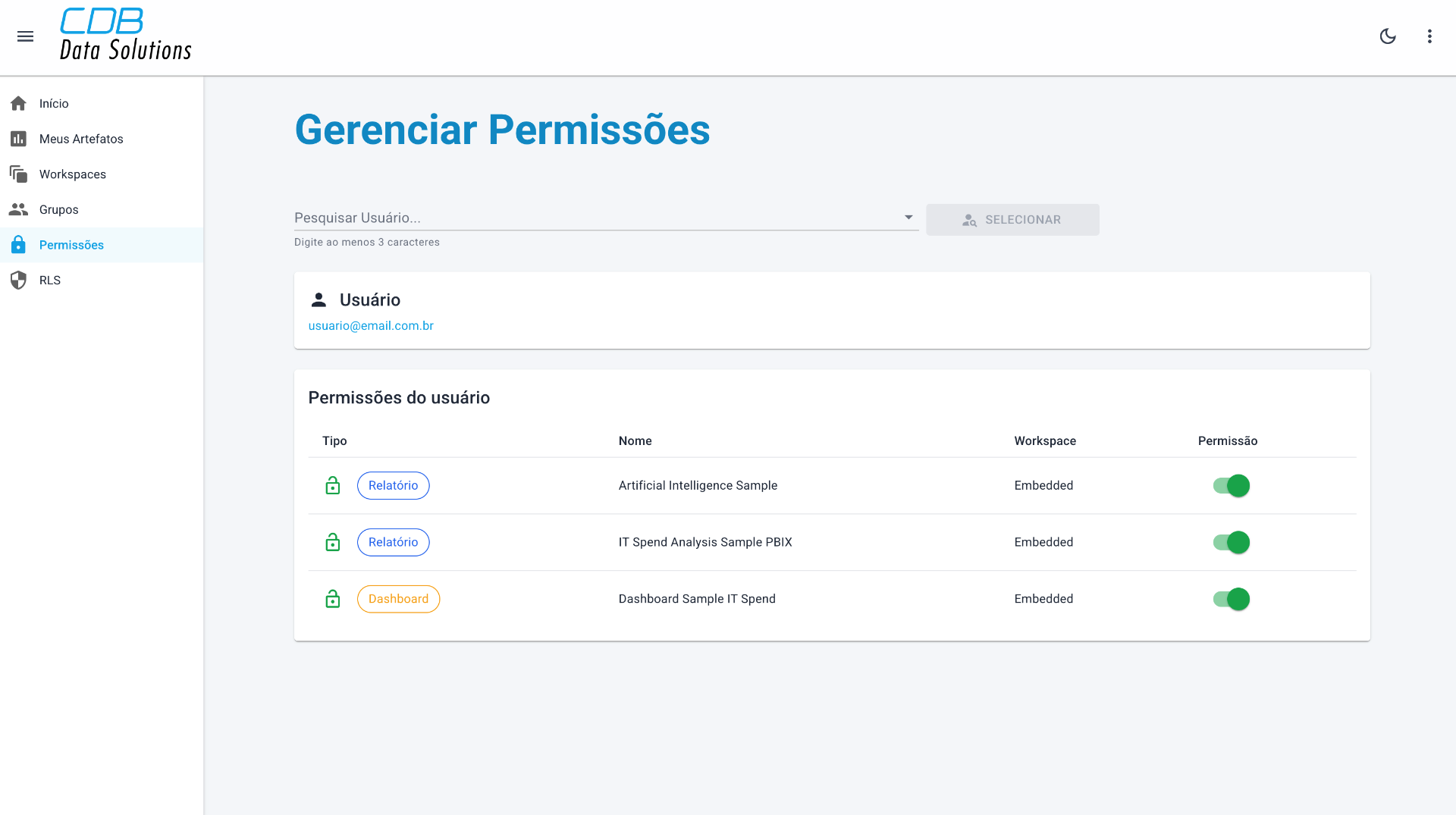
Task: Go to Workspaces in sidebar
Action: tap(73, 174)
